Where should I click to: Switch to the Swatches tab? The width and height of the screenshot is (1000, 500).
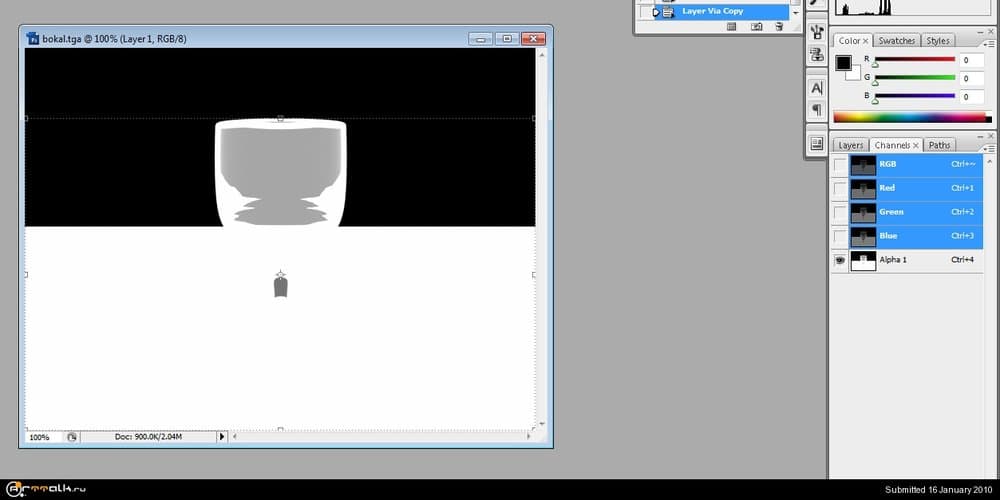896,41
